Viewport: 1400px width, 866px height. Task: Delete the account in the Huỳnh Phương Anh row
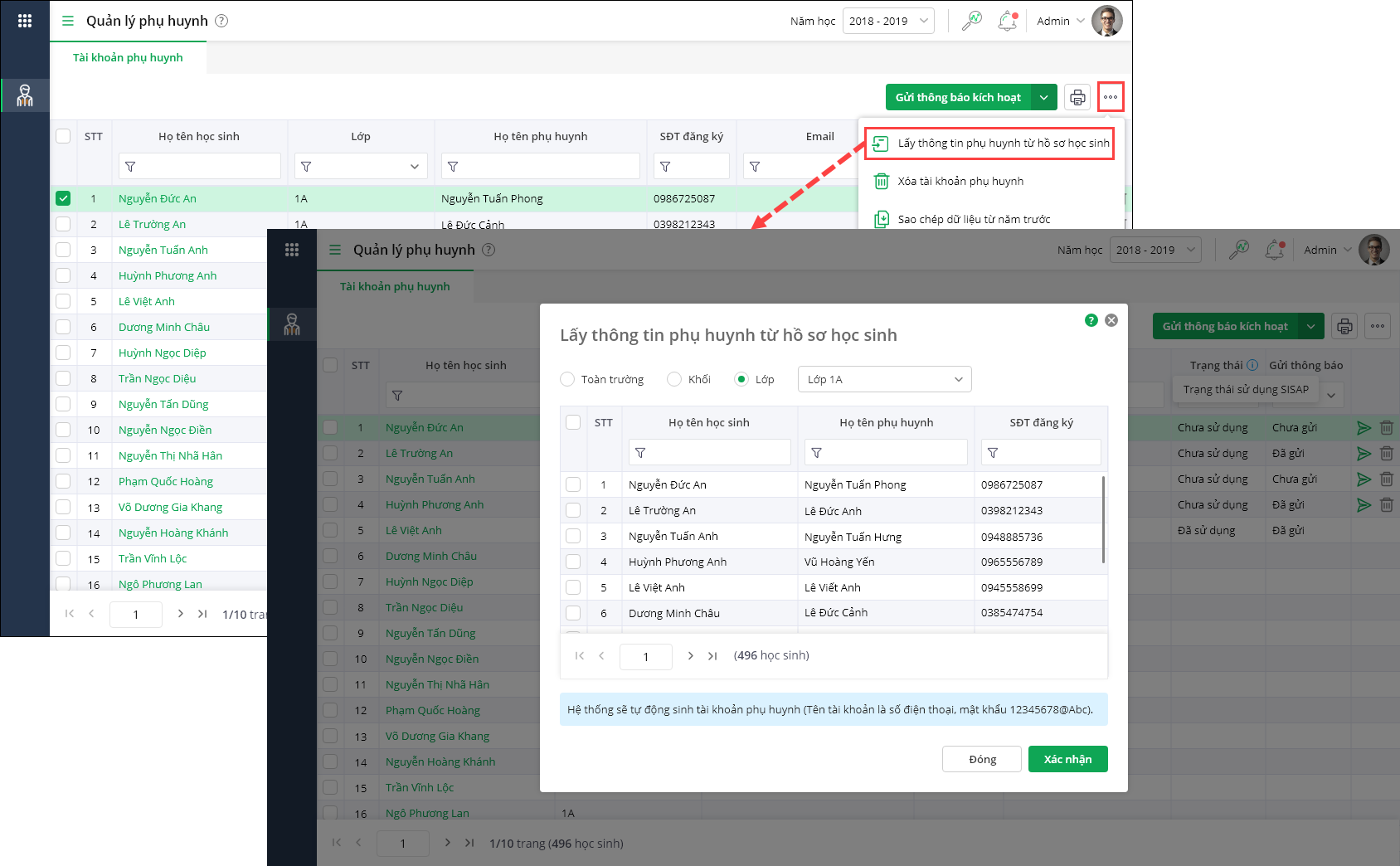tap(1386, 505)
